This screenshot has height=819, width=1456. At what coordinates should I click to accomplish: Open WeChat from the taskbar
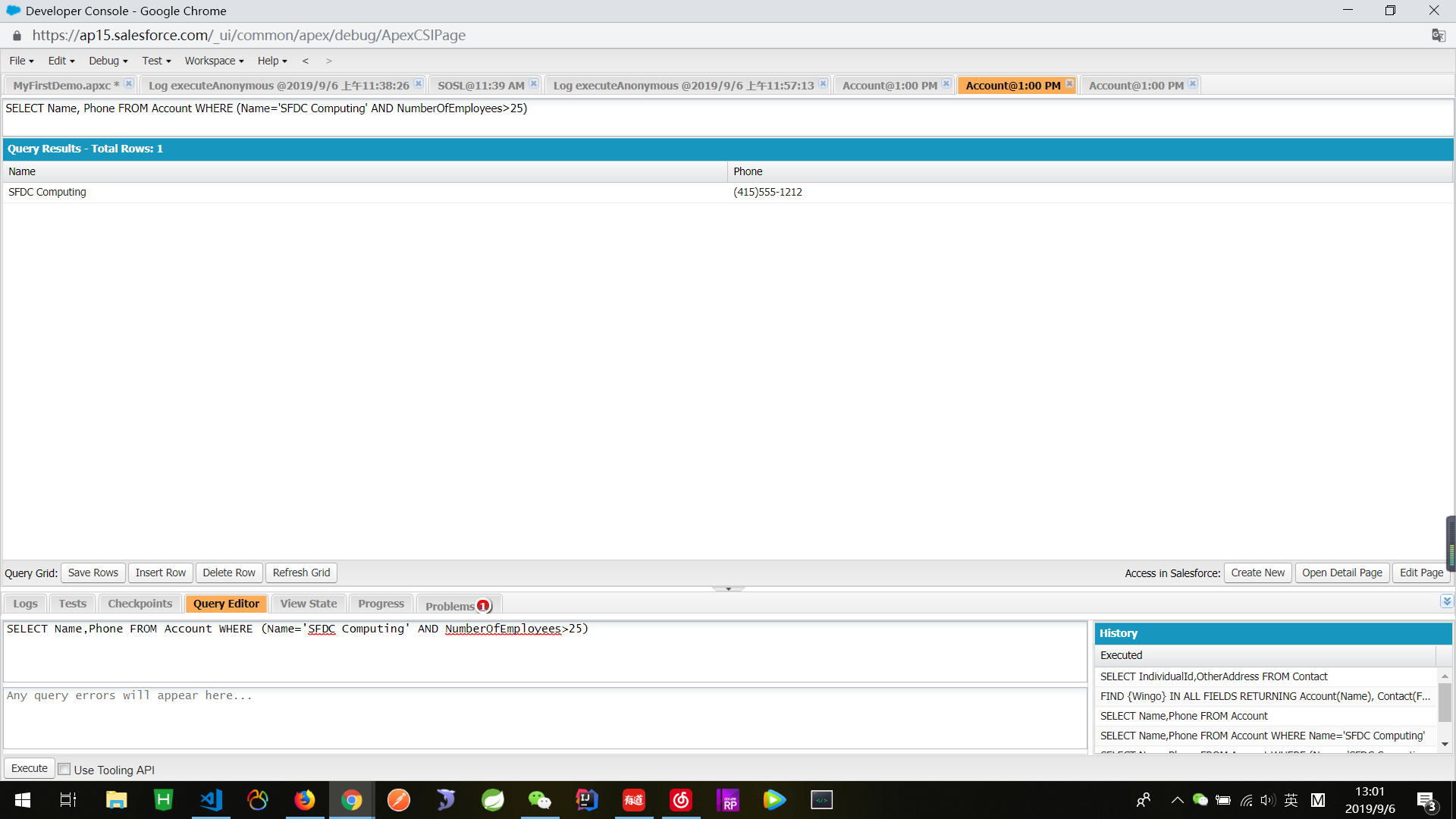pos(540,800)
